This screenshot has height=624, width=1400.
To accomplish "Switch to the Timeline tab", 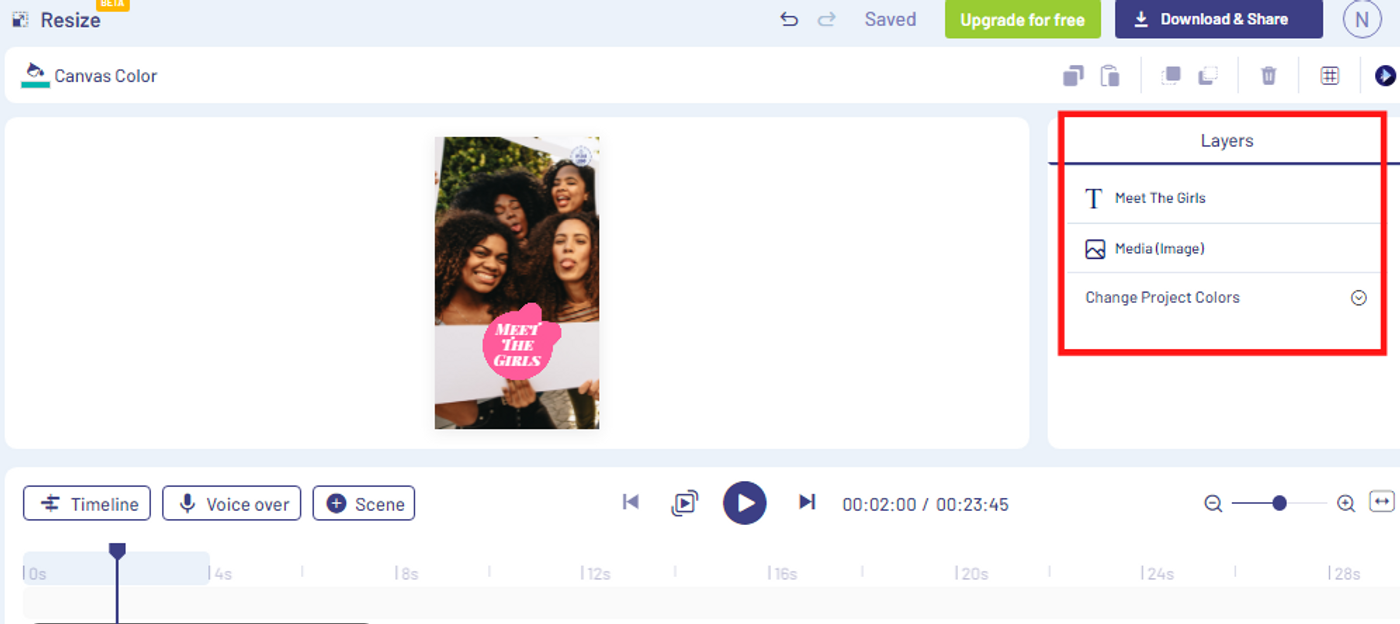I will pos(86,503).
